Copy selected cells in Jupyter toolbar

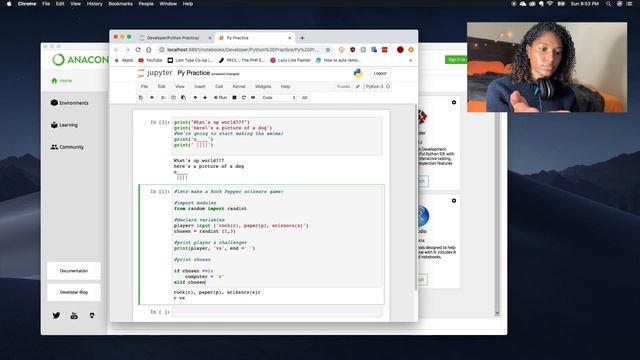173,98
